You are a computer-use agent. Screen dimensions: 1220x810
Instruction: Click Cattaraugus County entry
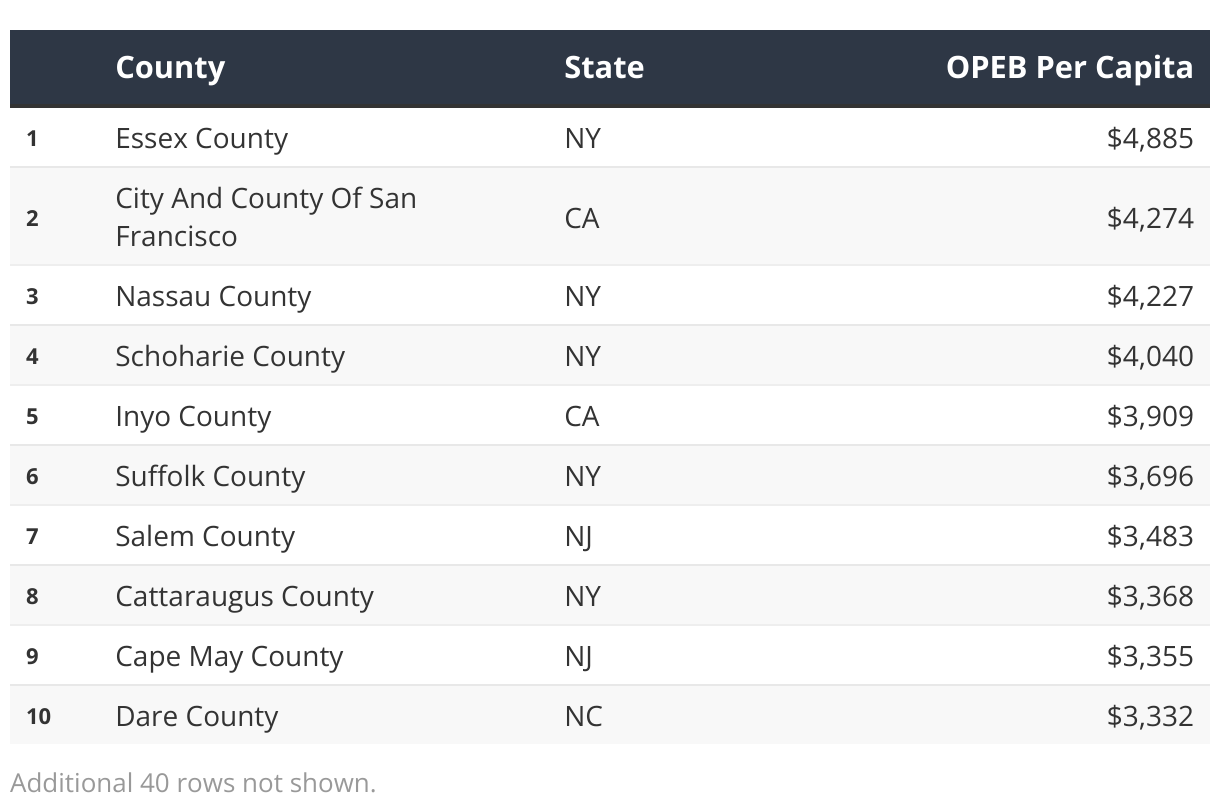(x=245, y=596)
